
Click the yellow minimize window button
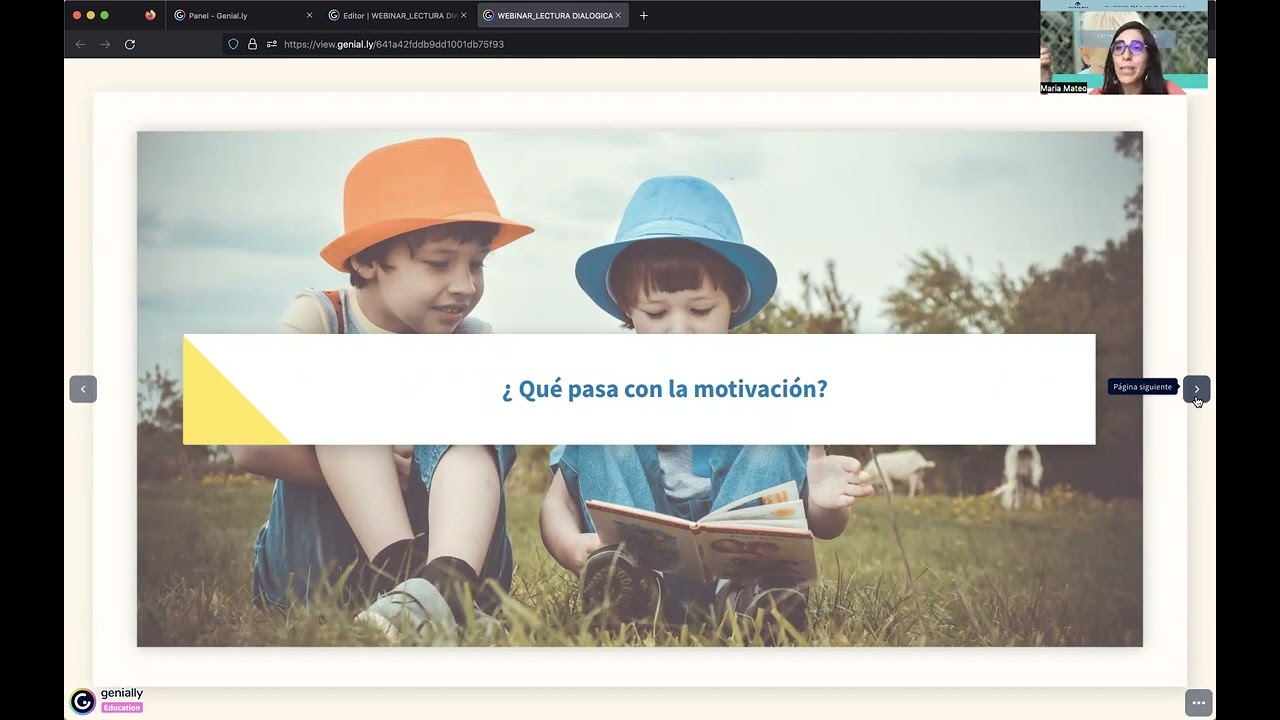point(90,15)
